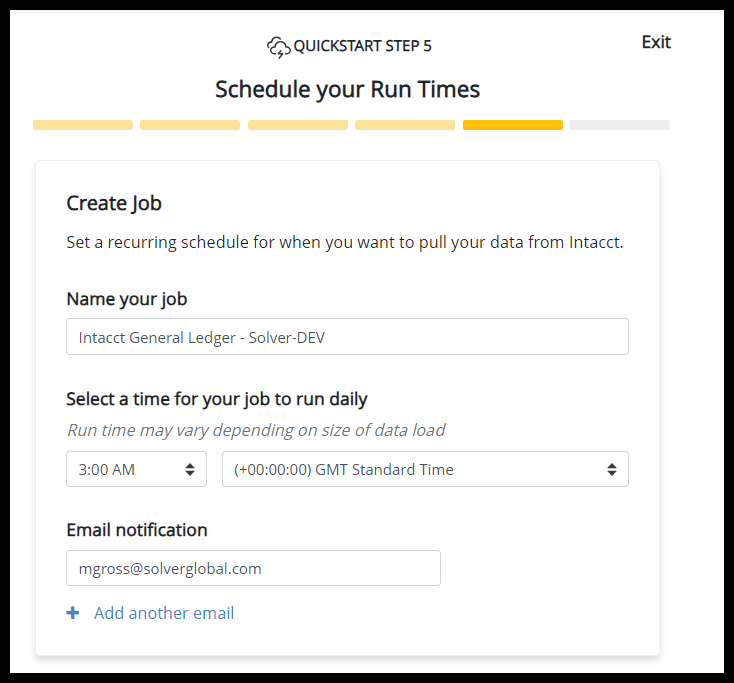
Task: Jump to the sixth gray progress segment
Action: tap(620, 125)
